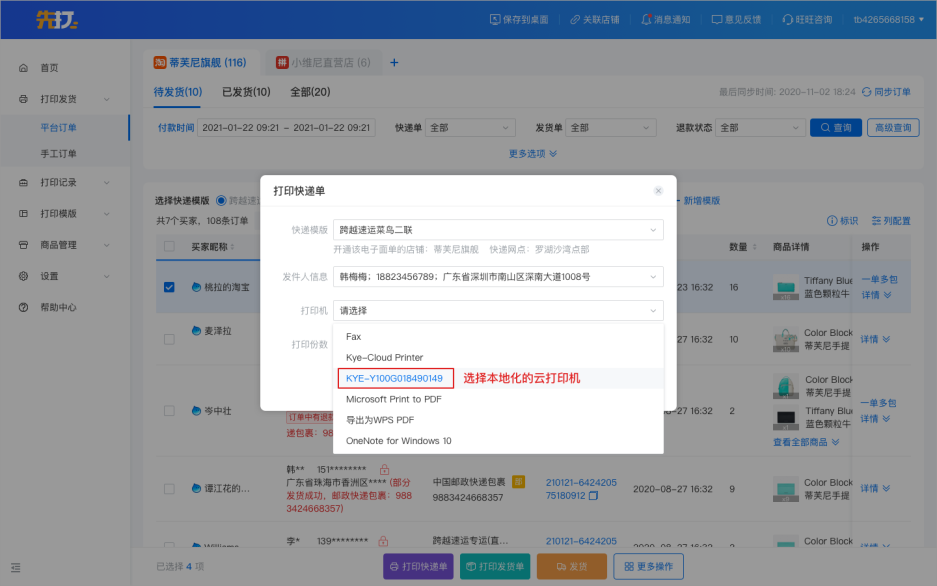Open 意见反馈 feedback icon
The image size is (937, 586).
click(x=717, y=19)
